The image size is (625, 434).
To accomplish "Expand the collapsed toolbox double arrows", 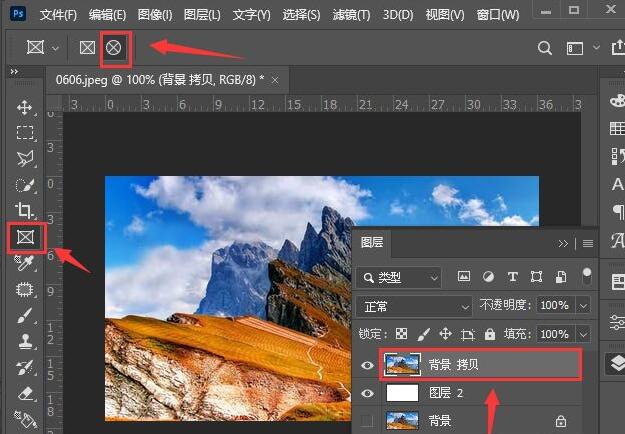I will 14,72.
